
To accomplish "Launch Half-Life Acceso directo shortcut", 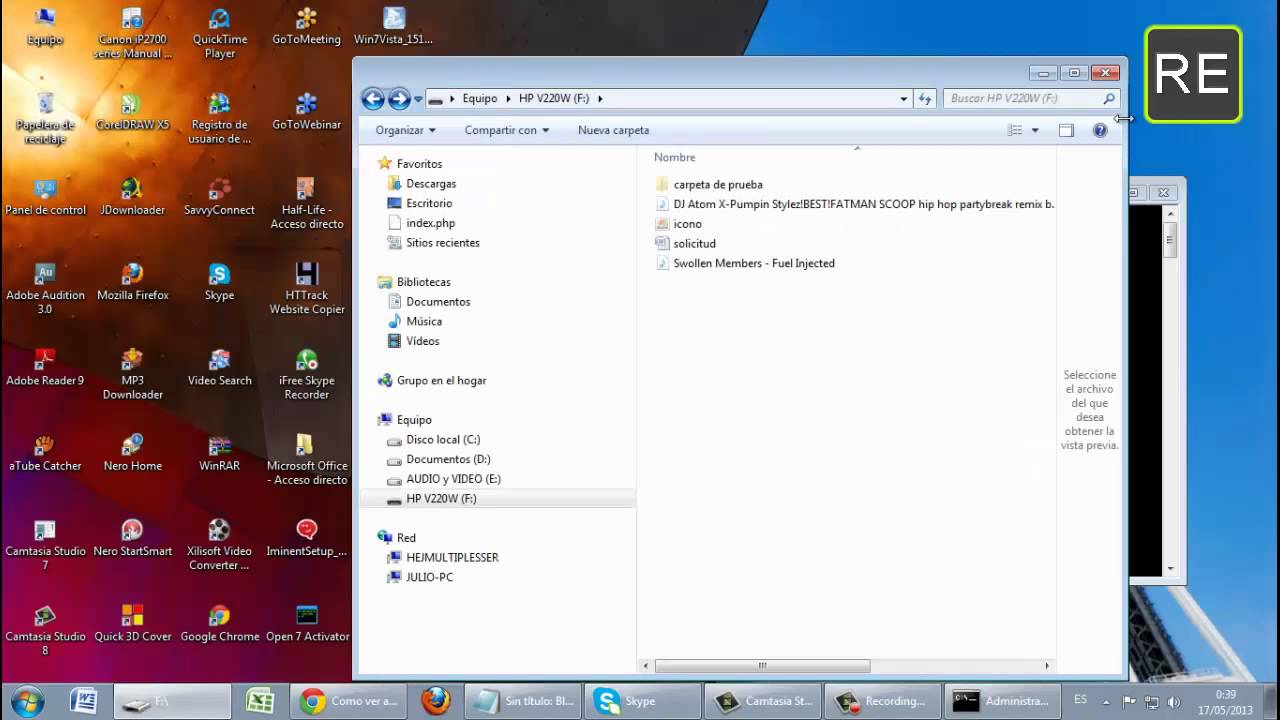I will (306, 203).
